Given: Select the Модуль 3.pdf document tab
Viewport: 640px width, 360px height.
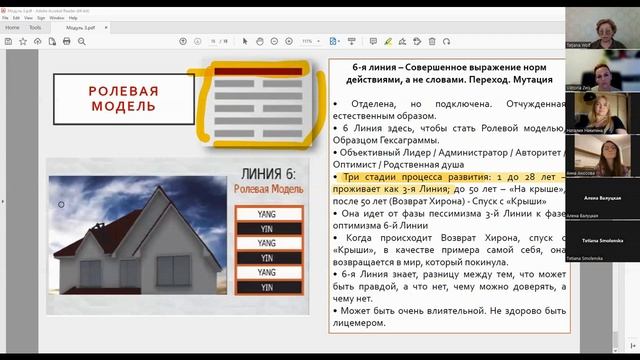Looking at the screenshot, I should [81, 28].
